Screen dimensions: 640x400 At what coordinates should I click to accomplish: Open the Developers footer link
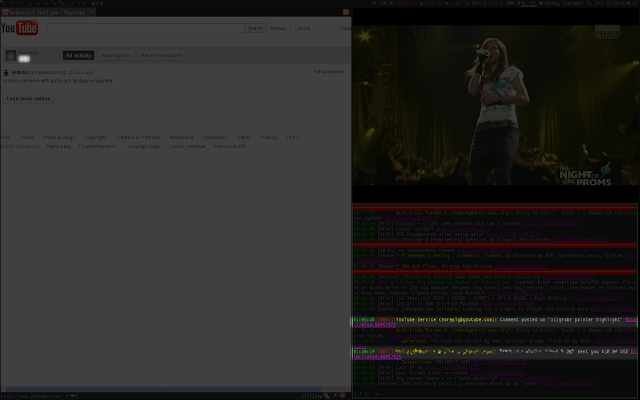coord(215,138)
